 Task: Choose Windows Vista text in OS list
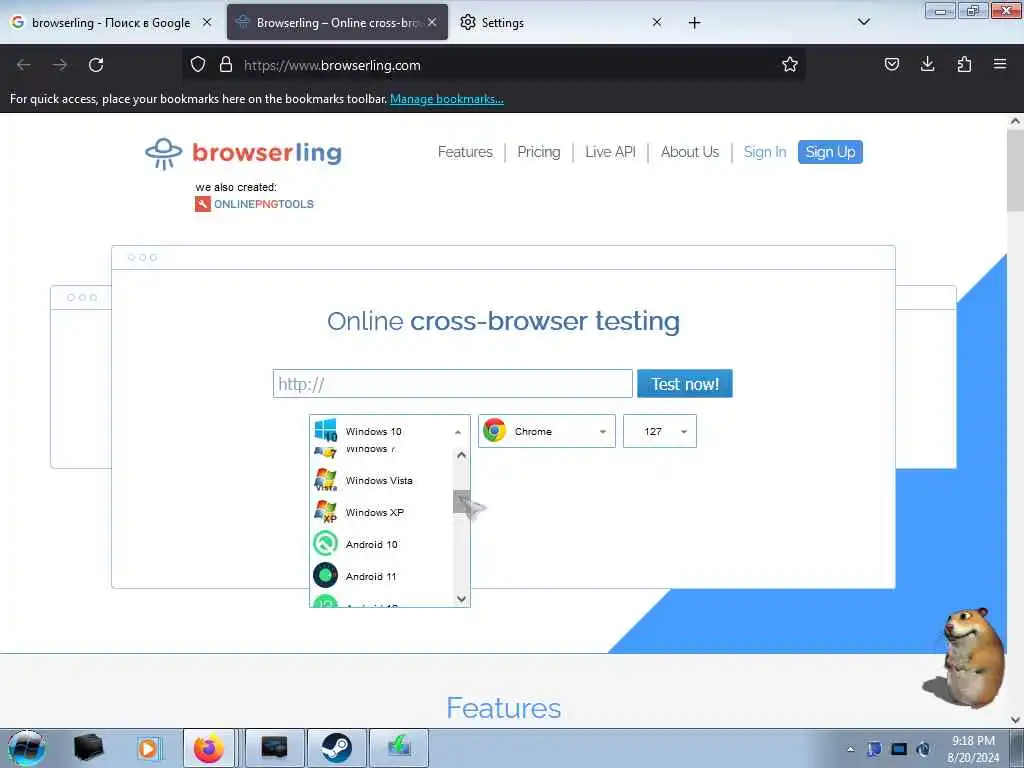pos(379,480)
